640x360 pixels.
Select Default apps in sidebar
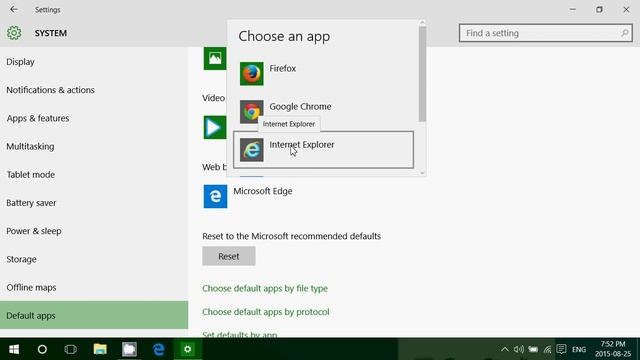click(x=94, y=315)
